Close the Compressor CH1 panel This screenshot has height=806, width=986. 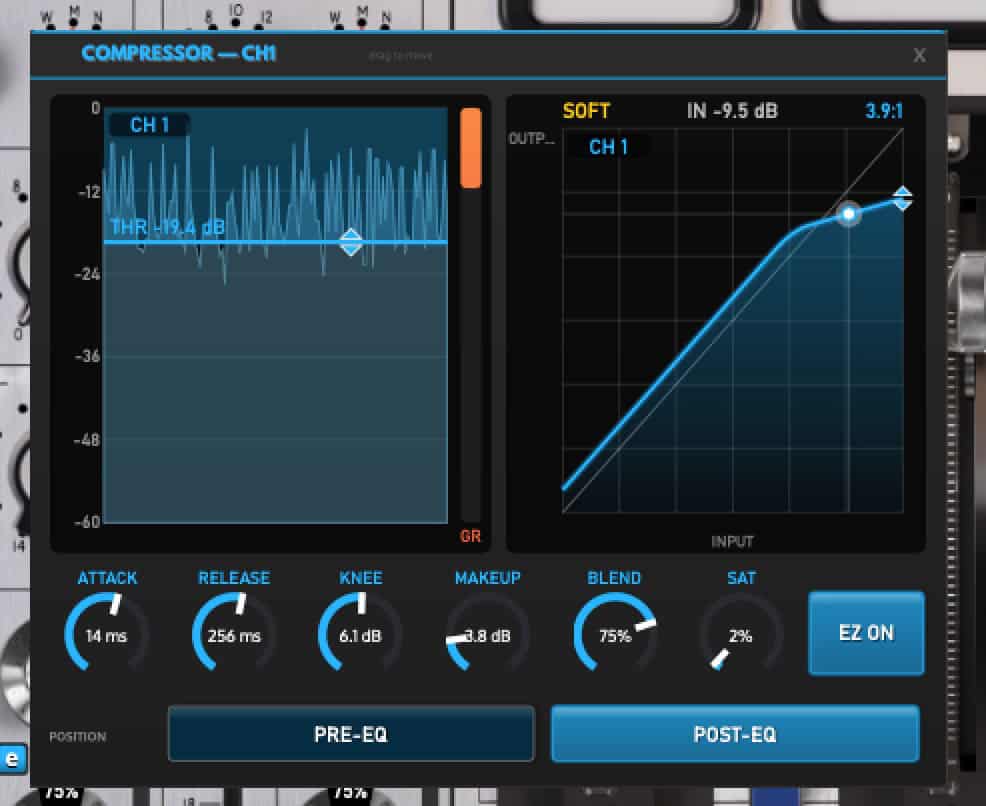(919, 55)
